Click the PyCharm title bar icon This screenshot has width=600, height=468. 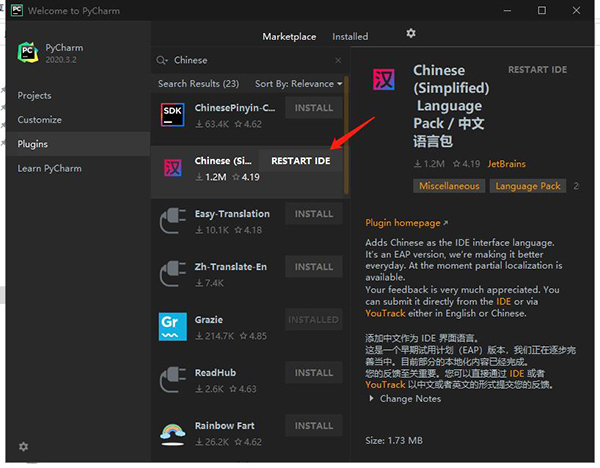tap(17, 10)
